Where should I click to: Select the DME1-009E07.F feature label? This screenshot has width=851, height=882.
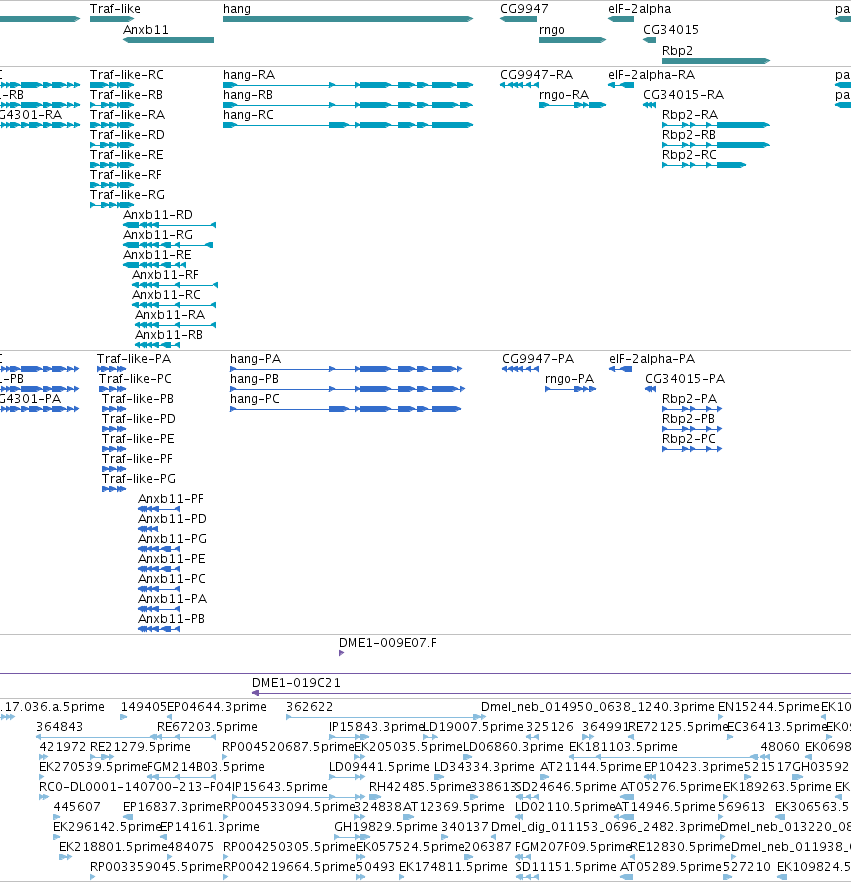pyautogui.click(x=388, y=643)
